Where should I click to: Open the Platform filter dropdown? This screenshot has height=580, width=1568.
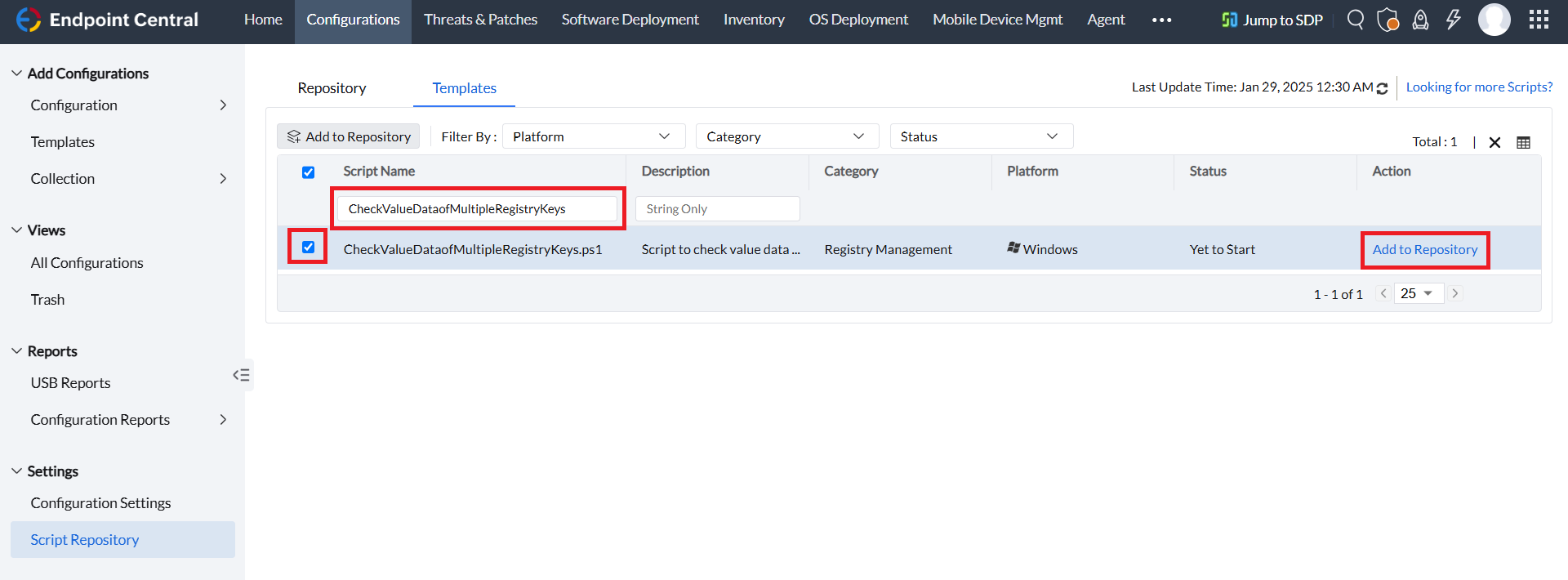593,136
